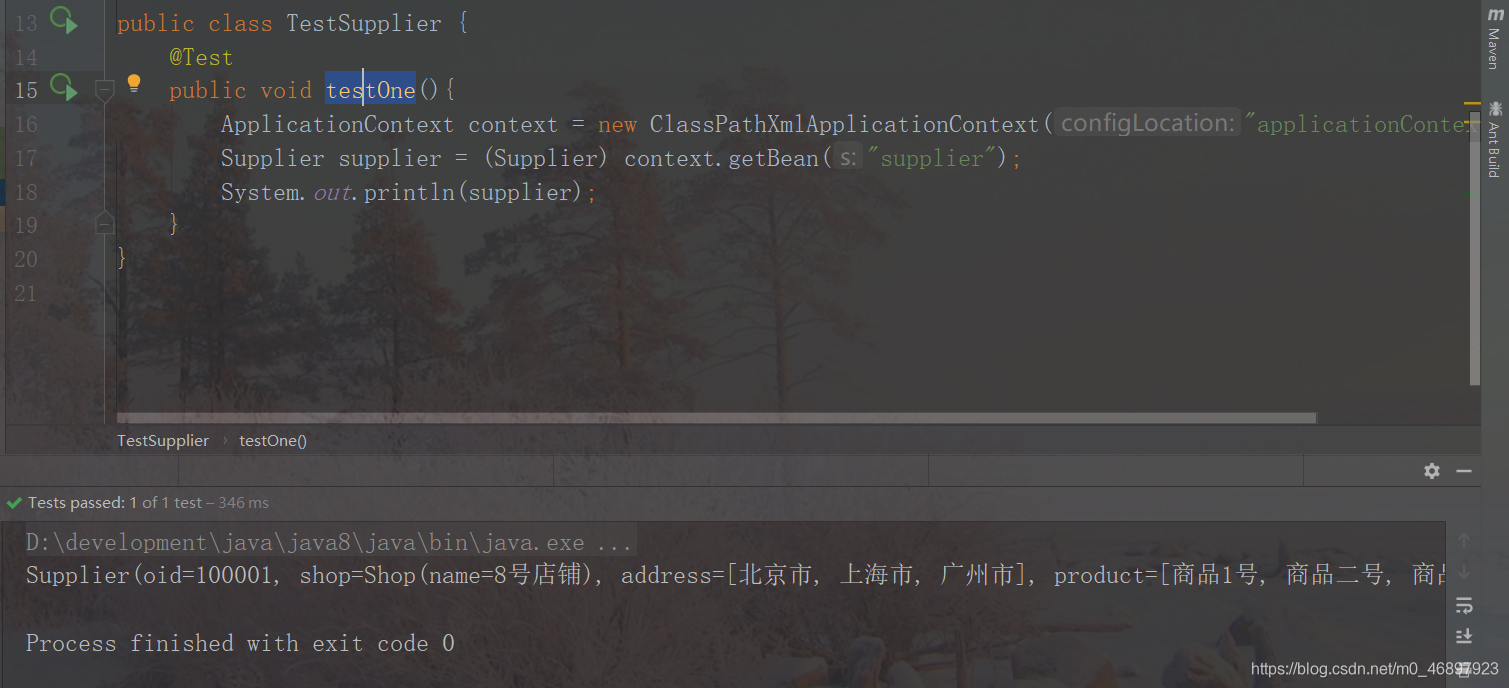Collapse fold marker at line 19 closing brace

[104, 224]
